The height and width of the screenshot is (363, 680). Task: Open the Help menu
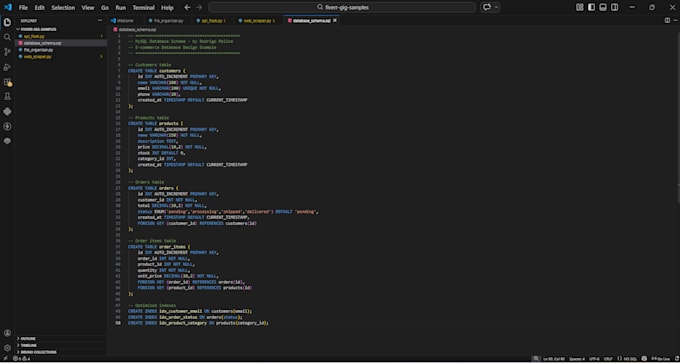(167, 7)
